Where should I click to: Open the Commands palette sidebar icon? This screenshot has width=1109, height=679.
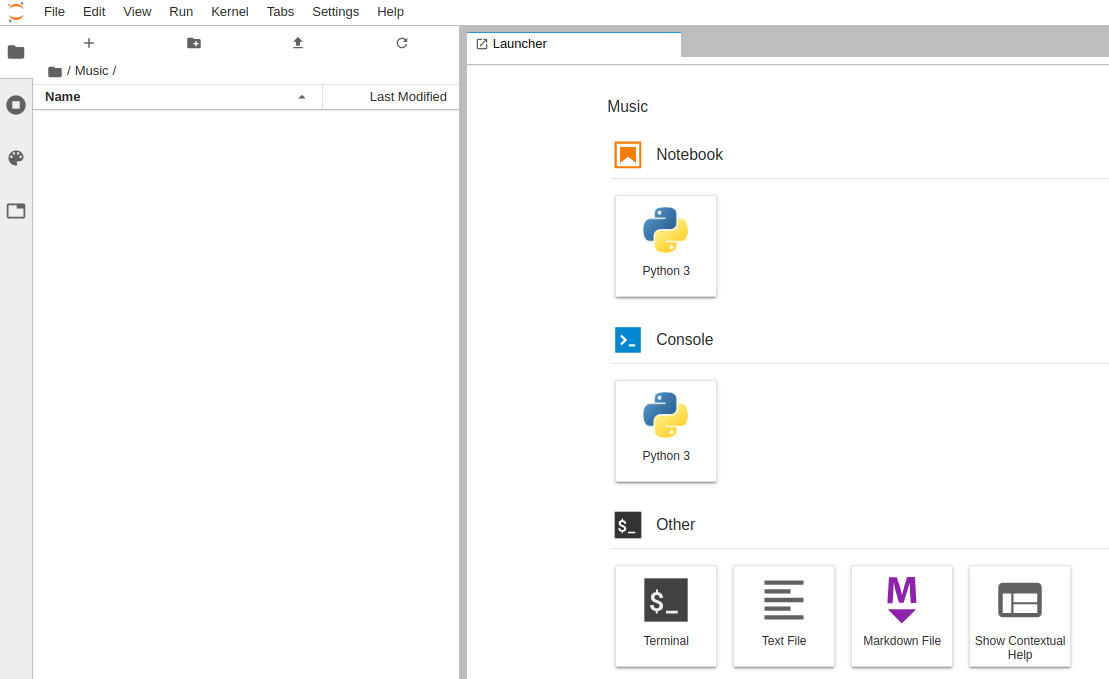(x=16, y=158)
